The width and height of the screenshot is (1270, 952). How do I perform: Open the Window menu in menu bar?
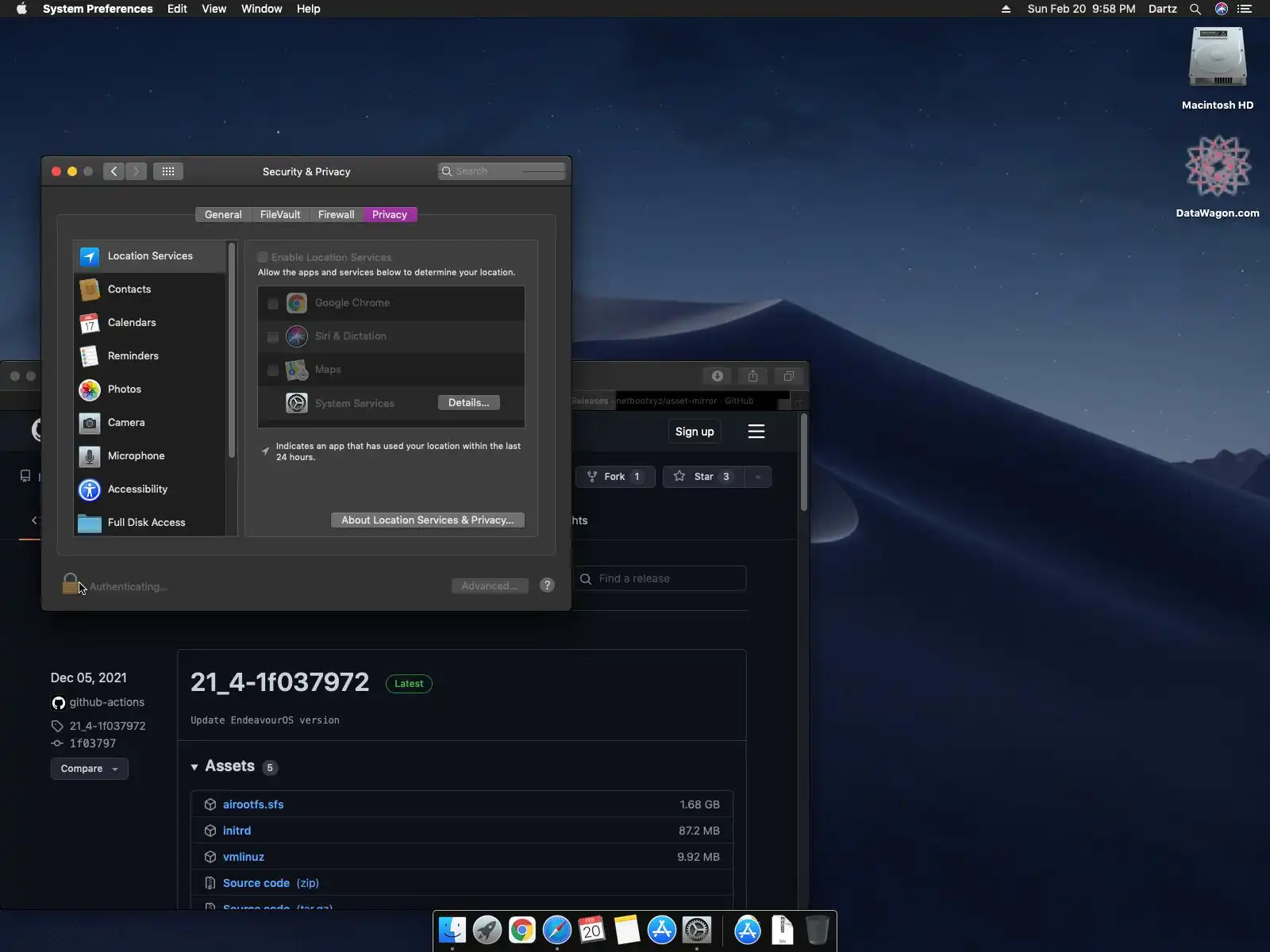pyautogui.click(x=262, y=9)
